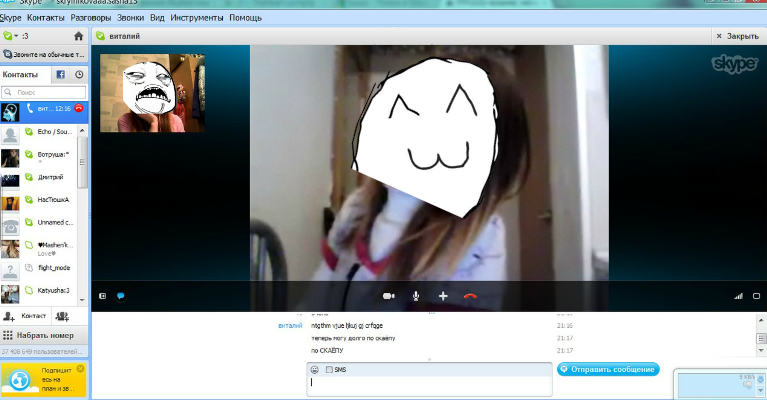Screen dimensions: 767x400
Task: Select the active call entry вит... 12:16
Action: [x=44, y=111]
